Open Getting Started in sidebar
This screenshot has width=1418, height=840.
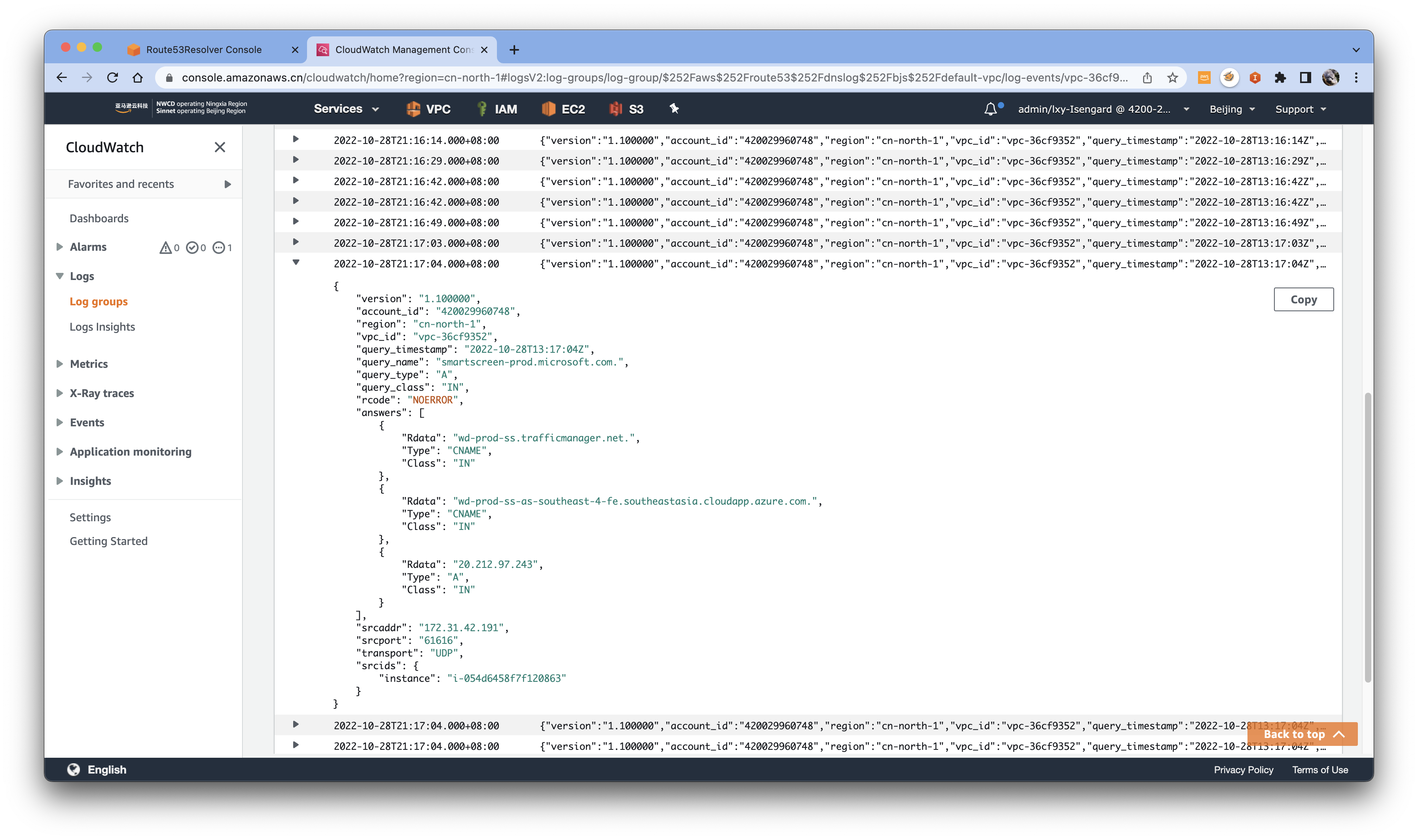click(108, 541)
